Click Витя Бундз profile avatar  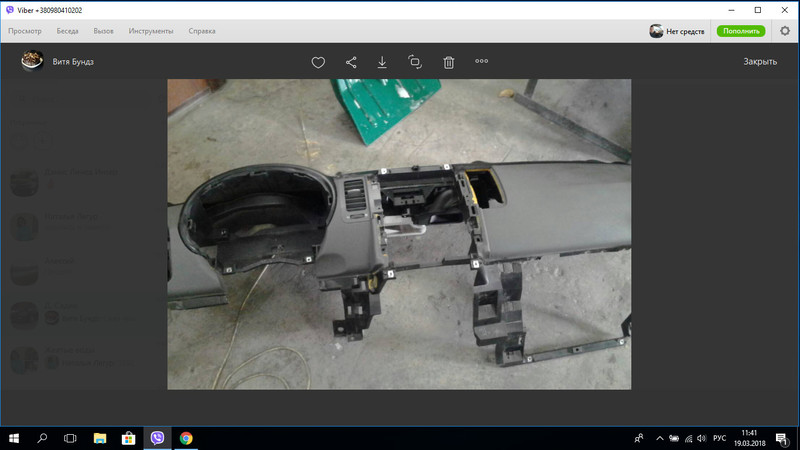(32, 62)
